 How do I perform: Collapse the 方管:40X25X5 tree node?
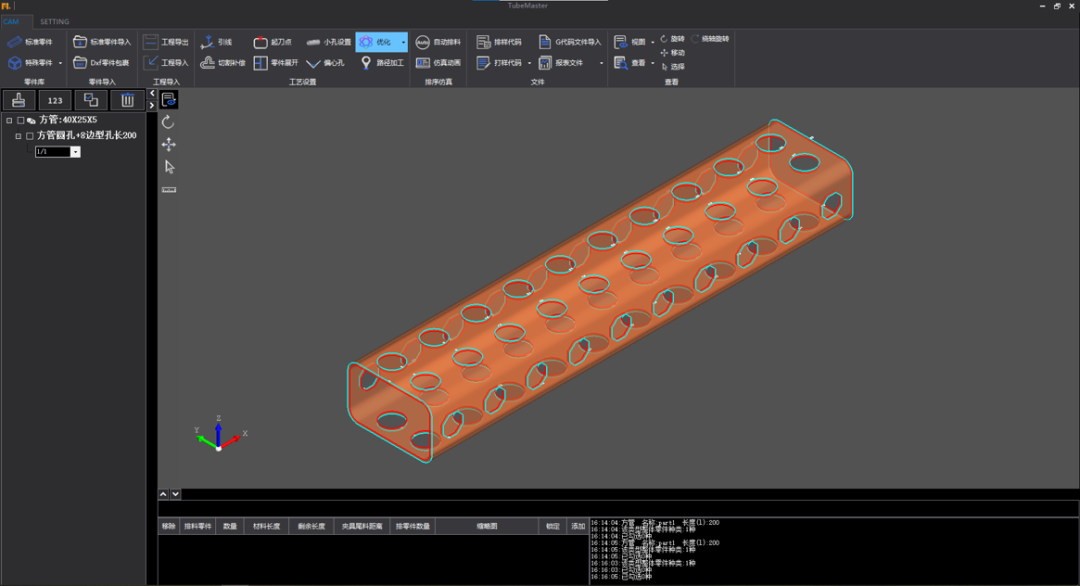tap(9, 121)
